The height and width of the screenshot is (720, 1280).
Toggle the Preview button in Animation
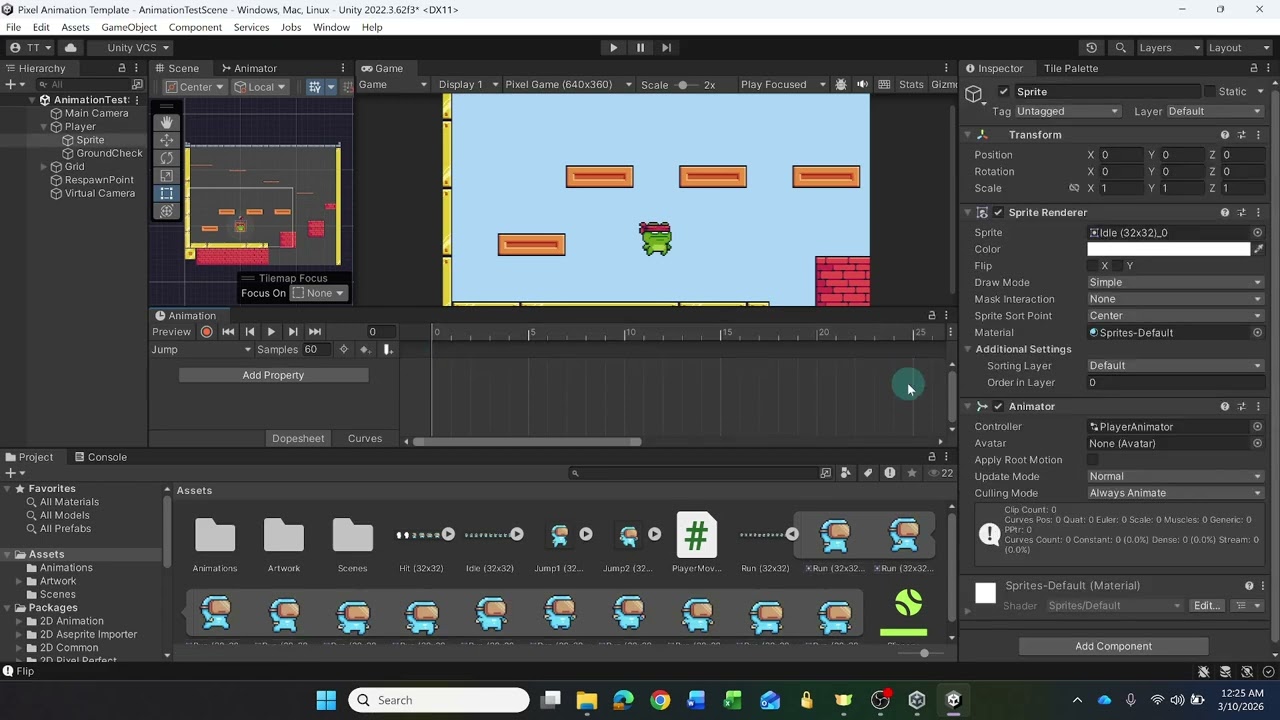pos(171,331)
